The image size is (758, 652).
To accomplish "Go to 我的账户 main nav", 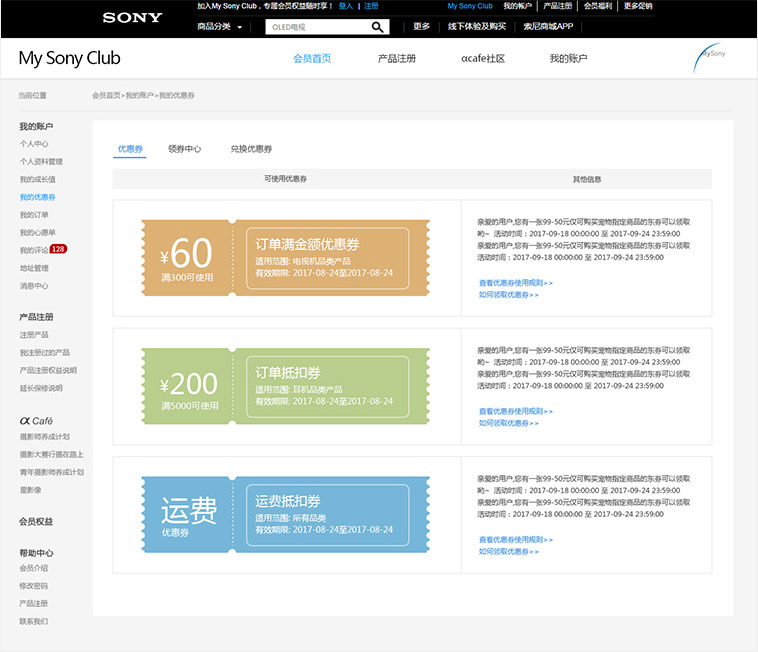I will 568,58.
